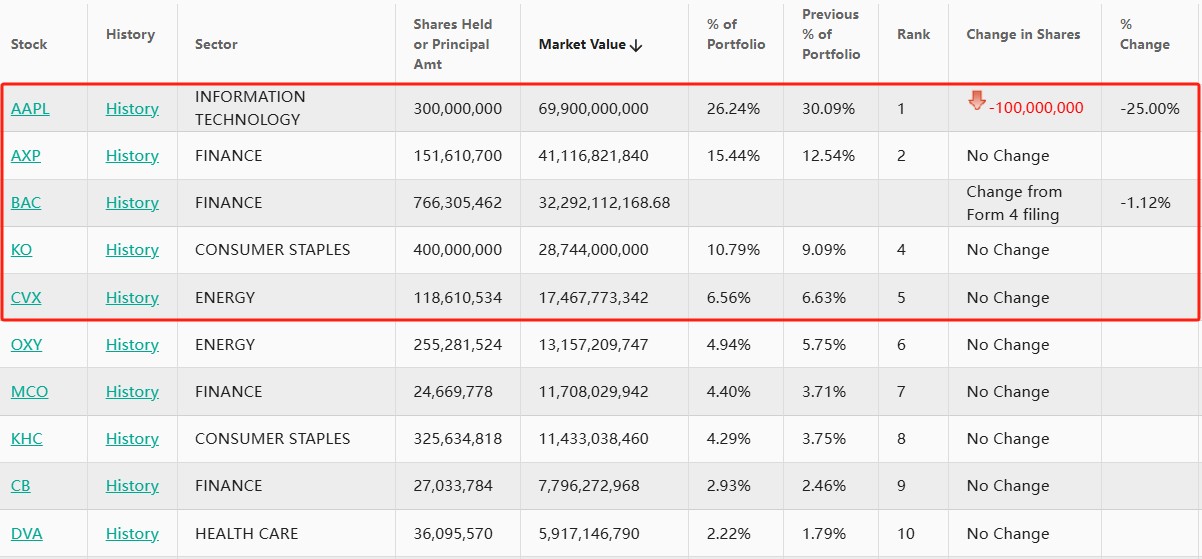The height and width of the screenshot is (559, 1202).
Task: Open the AXP stock ticker link
Action: point(26,155)
